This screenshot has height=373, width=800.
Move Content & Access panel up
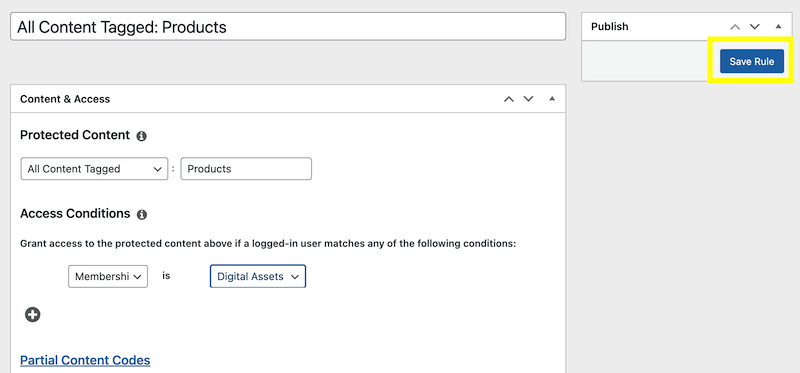tap(509, 99)
